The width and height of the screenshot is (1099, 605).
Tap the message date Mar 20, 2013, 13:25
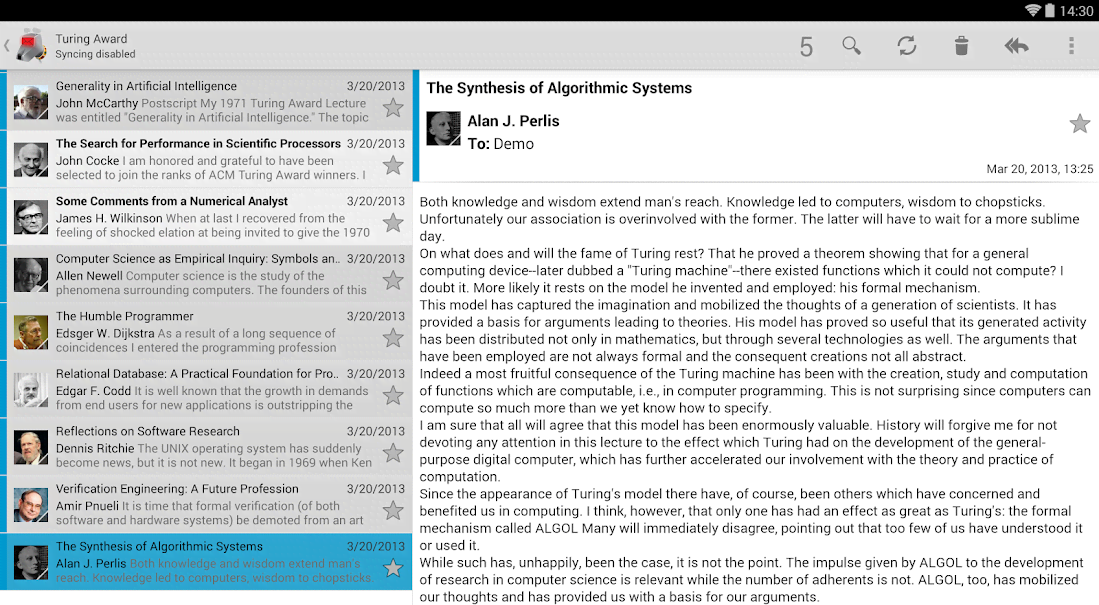click(x=1039, y=169)
